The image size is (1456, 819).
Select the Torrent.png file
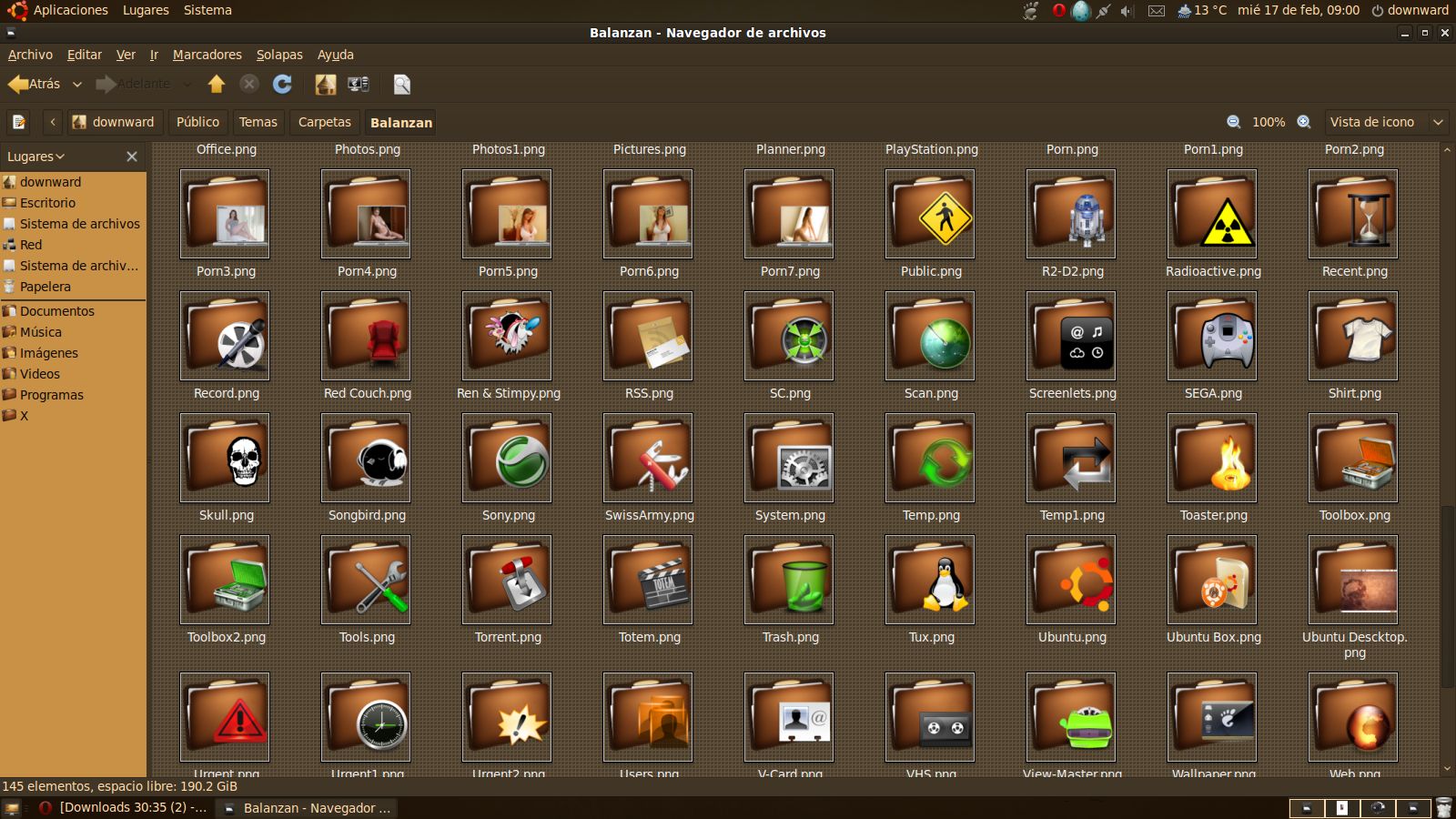tap(508, 580)
